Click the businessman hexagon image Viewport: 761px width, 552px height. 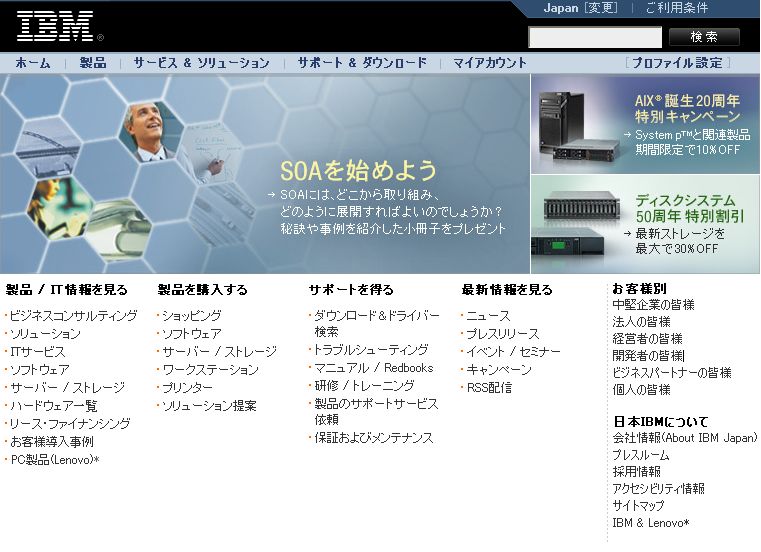(150, 131)
